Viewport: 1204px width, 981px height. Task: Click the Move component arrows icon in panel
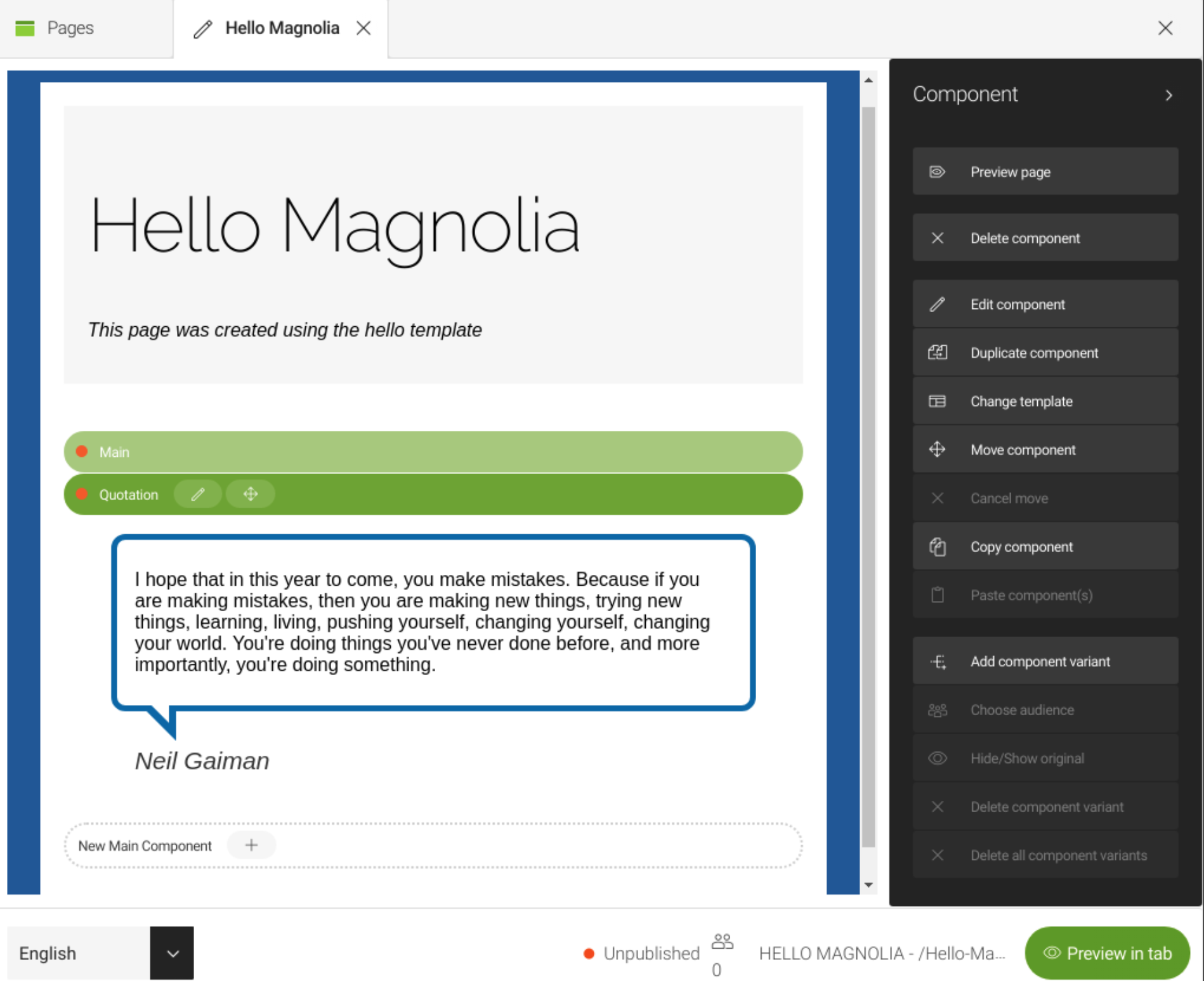tap(937, 449)
